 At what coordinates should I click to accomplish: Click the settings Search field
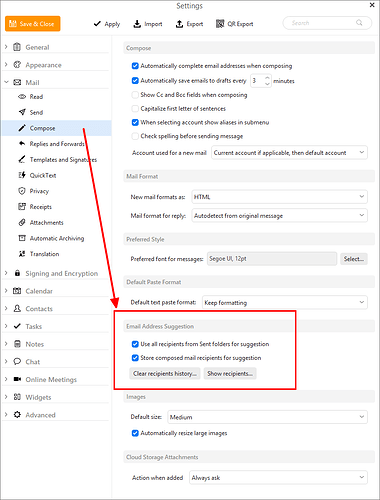coord(327,23)
